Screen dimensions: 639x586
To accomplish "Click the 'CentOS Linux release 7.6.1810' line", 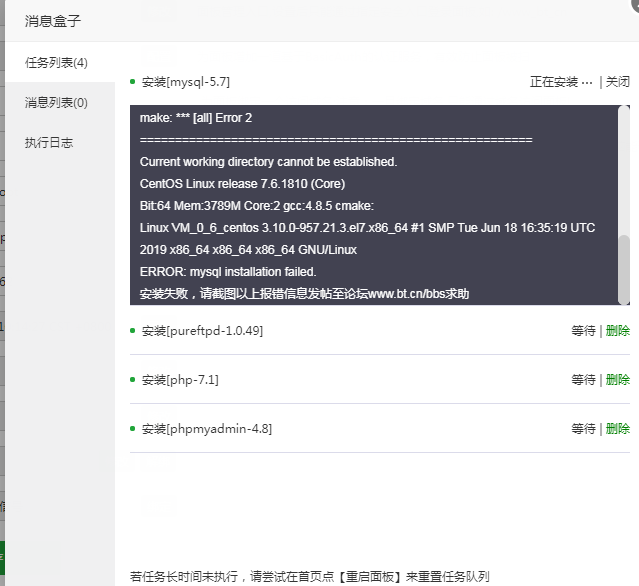I will [242, 184].
